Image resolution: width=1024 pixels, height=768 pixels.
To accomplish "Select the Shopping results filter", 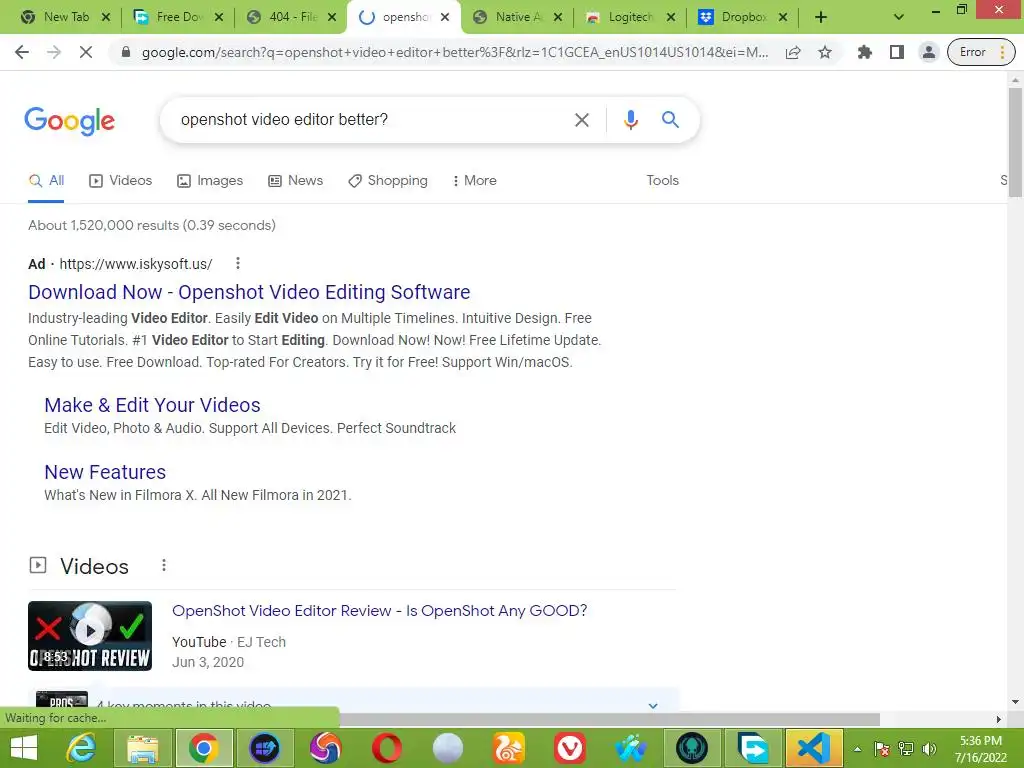I will point(388,181).
